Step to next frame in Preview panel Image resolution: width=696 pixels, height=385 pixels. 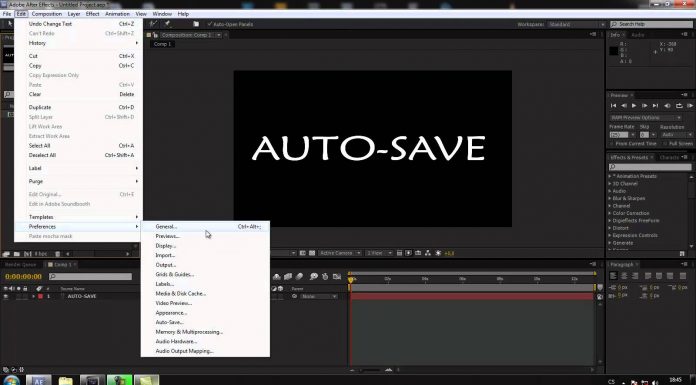pos(645,106)
